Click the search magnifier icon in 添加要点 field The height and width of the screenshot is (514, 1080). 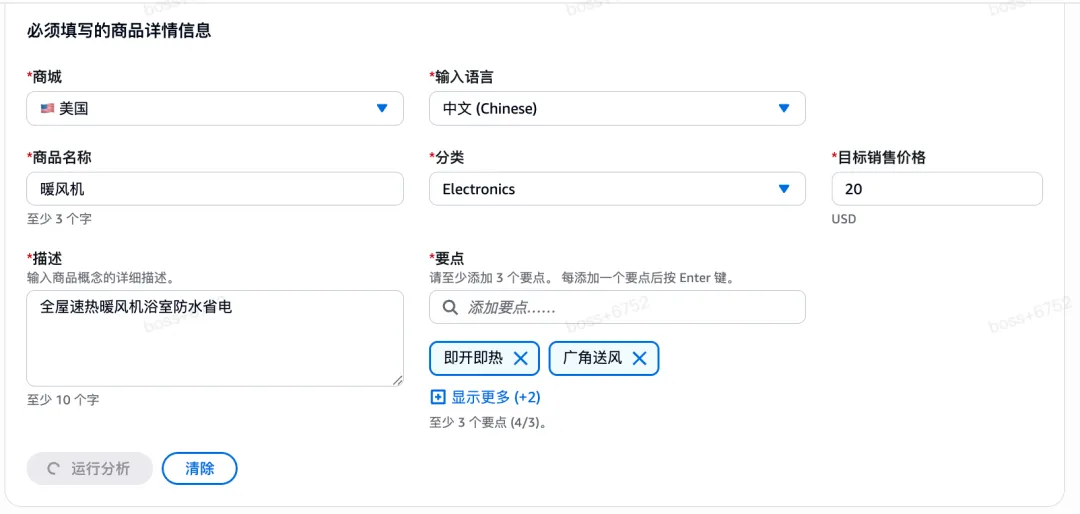pos(450,307)
